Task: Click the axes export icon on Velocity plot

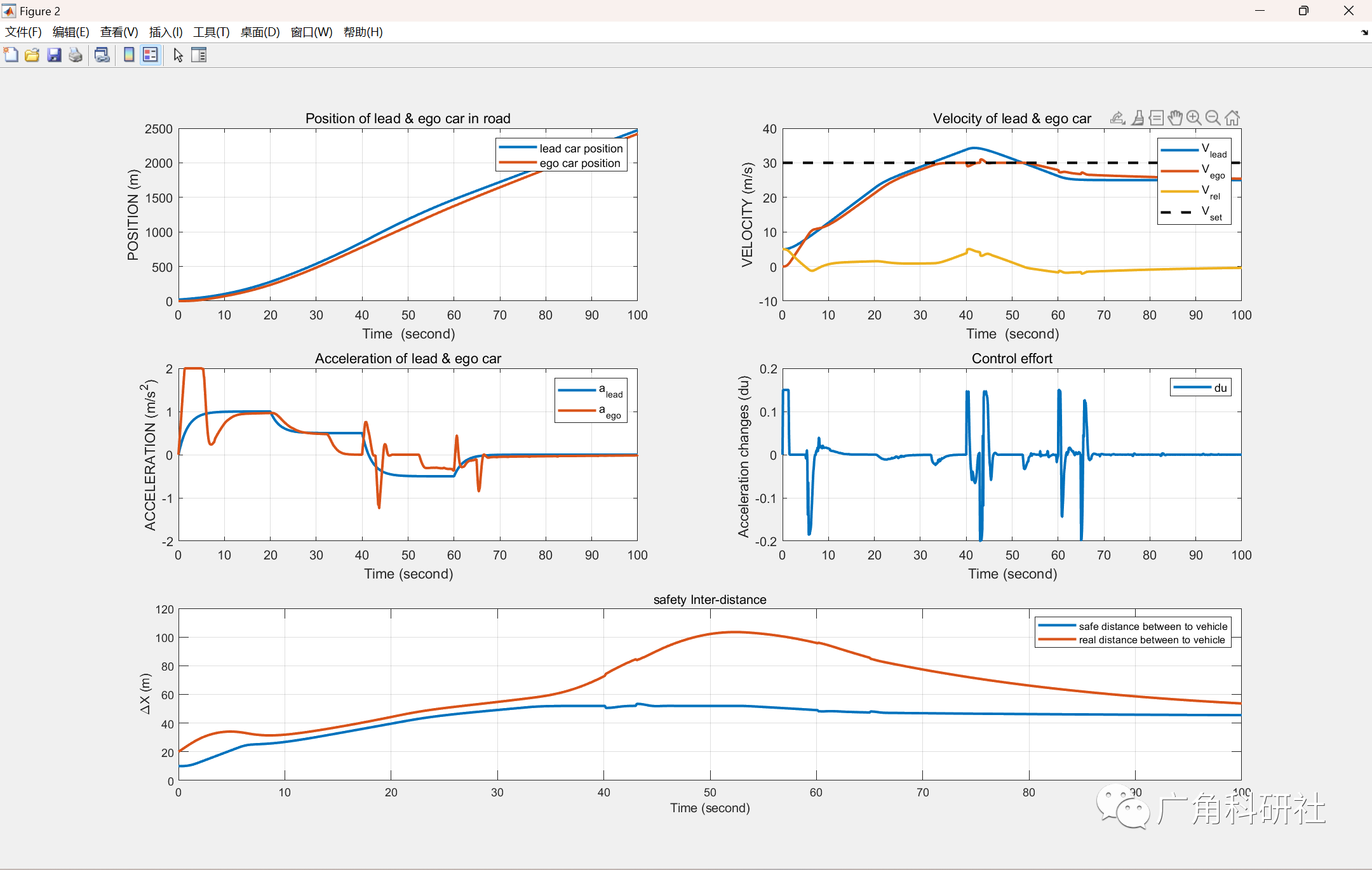Action: point(1118,117)
